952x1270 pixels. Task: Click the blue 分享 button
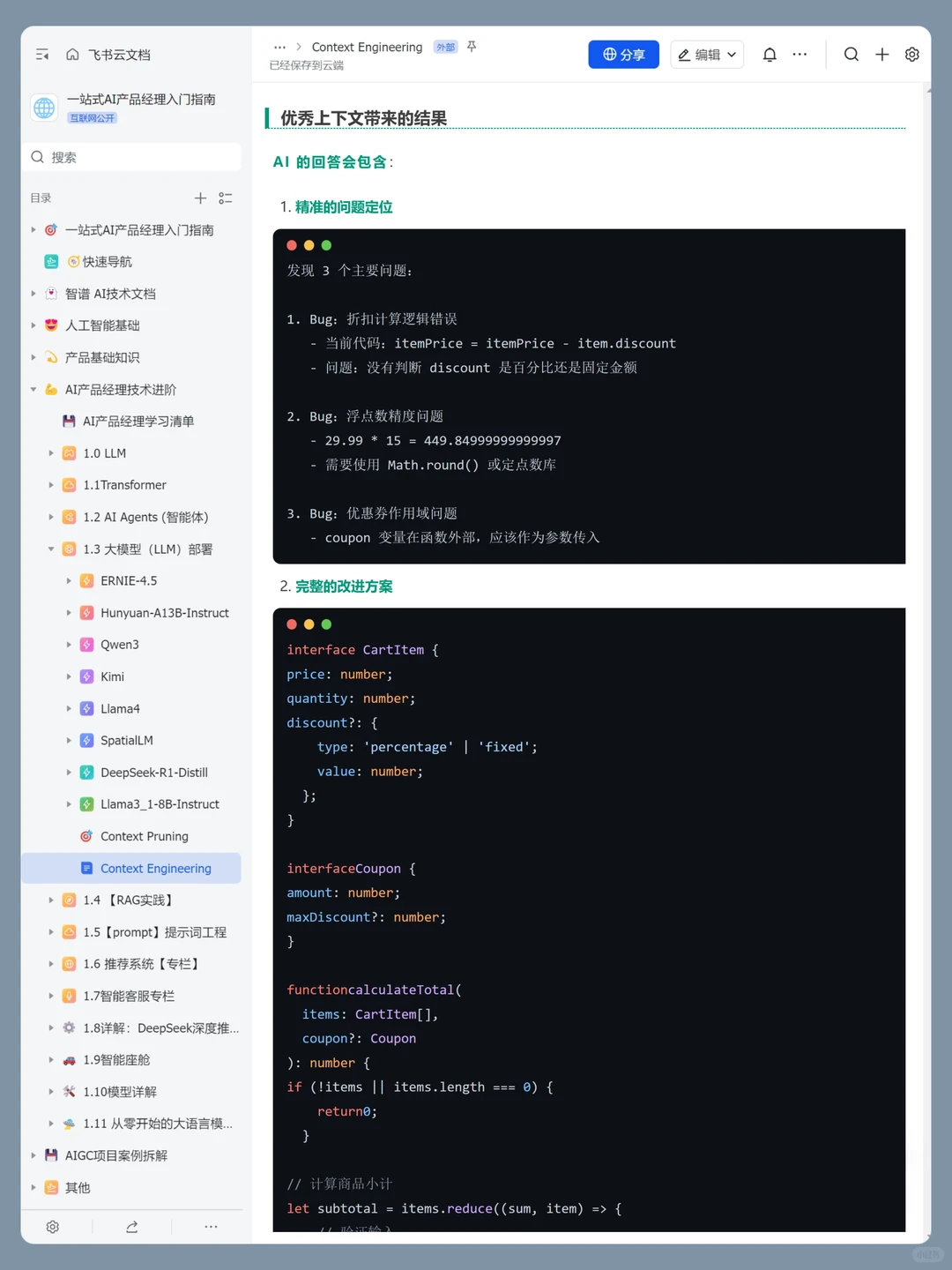(x=623, y=55)
